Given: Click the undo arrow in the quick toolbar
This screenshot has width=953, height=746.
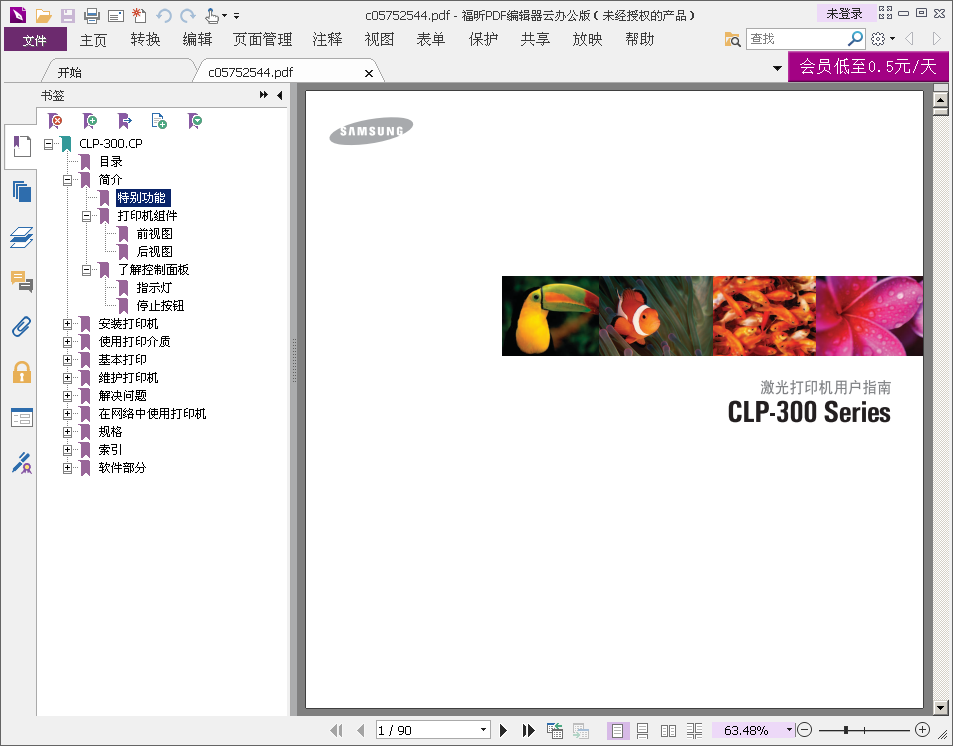Looking at the screenshot, I should tap(163, 16).
